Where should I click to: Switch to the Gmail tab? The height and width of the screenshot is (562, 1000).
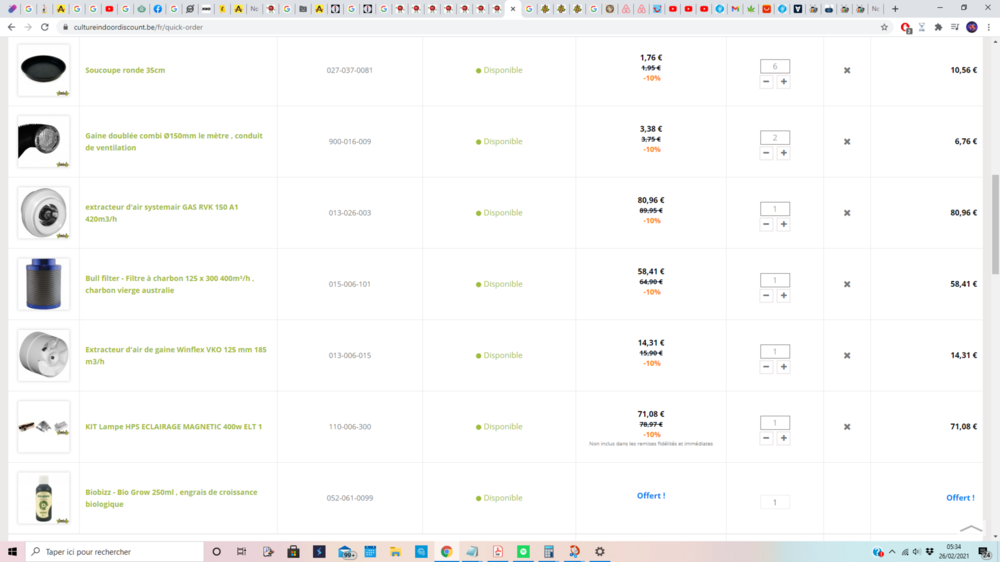coord(735,9)
